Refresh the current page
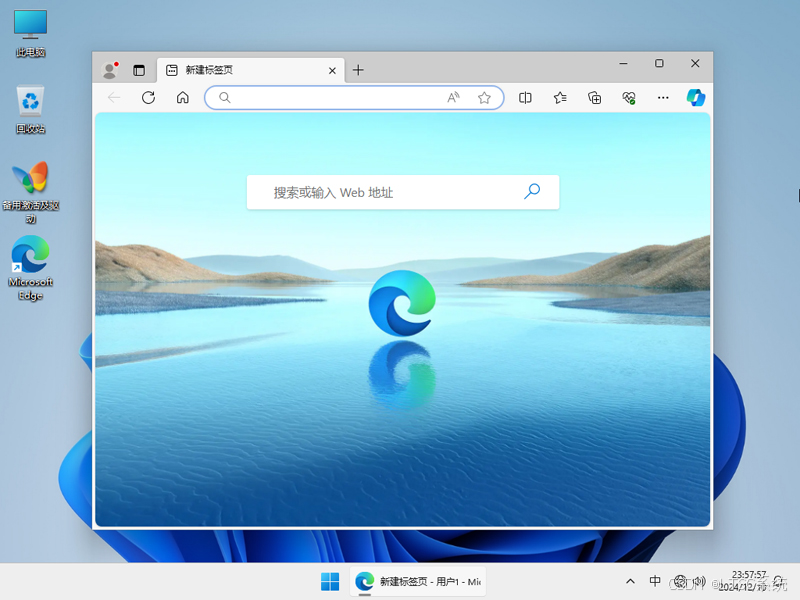 coord(148,97)
